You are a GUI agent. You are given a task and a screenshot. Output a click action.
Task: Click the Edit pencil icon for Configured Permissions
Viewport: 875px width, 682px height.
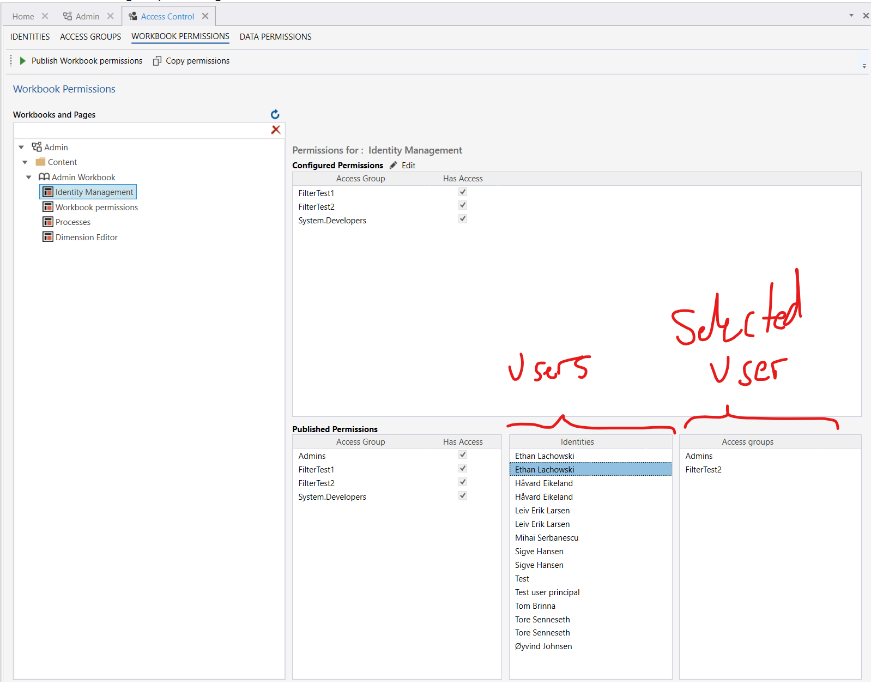click(x=393, y=165)
